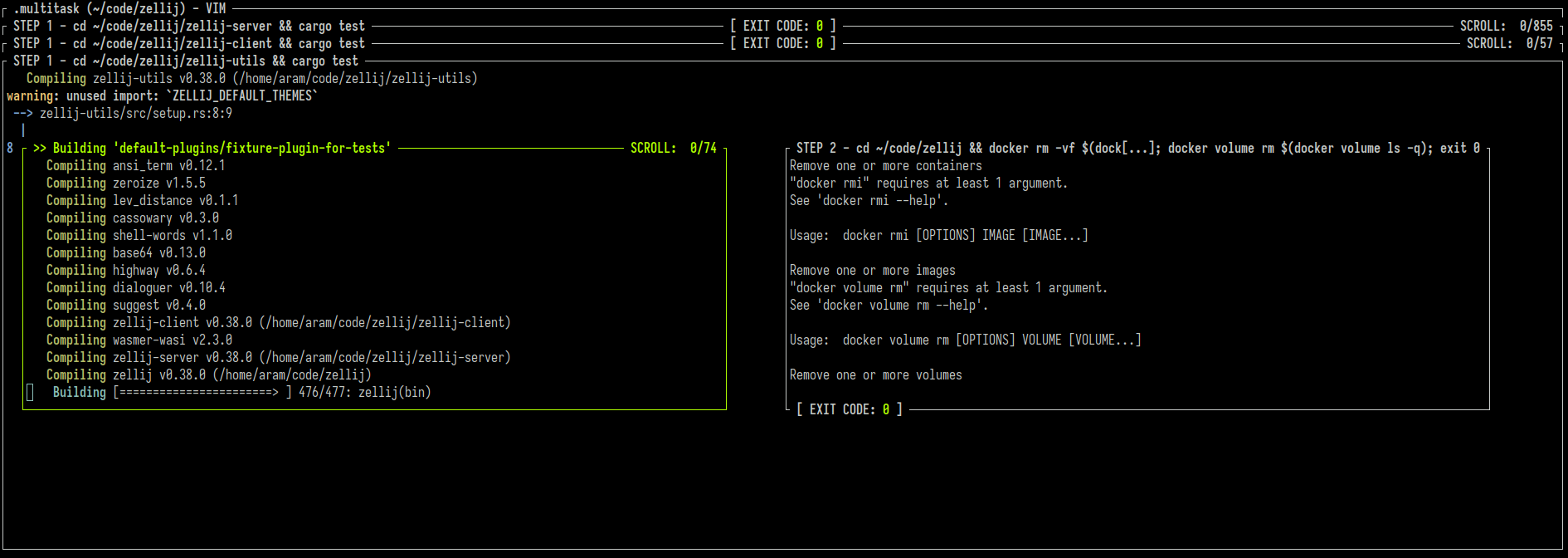Click the 'Compiling shell-words v1.1.0' line
This screenshot has width=1568, height=558.
tap(139, 235)
